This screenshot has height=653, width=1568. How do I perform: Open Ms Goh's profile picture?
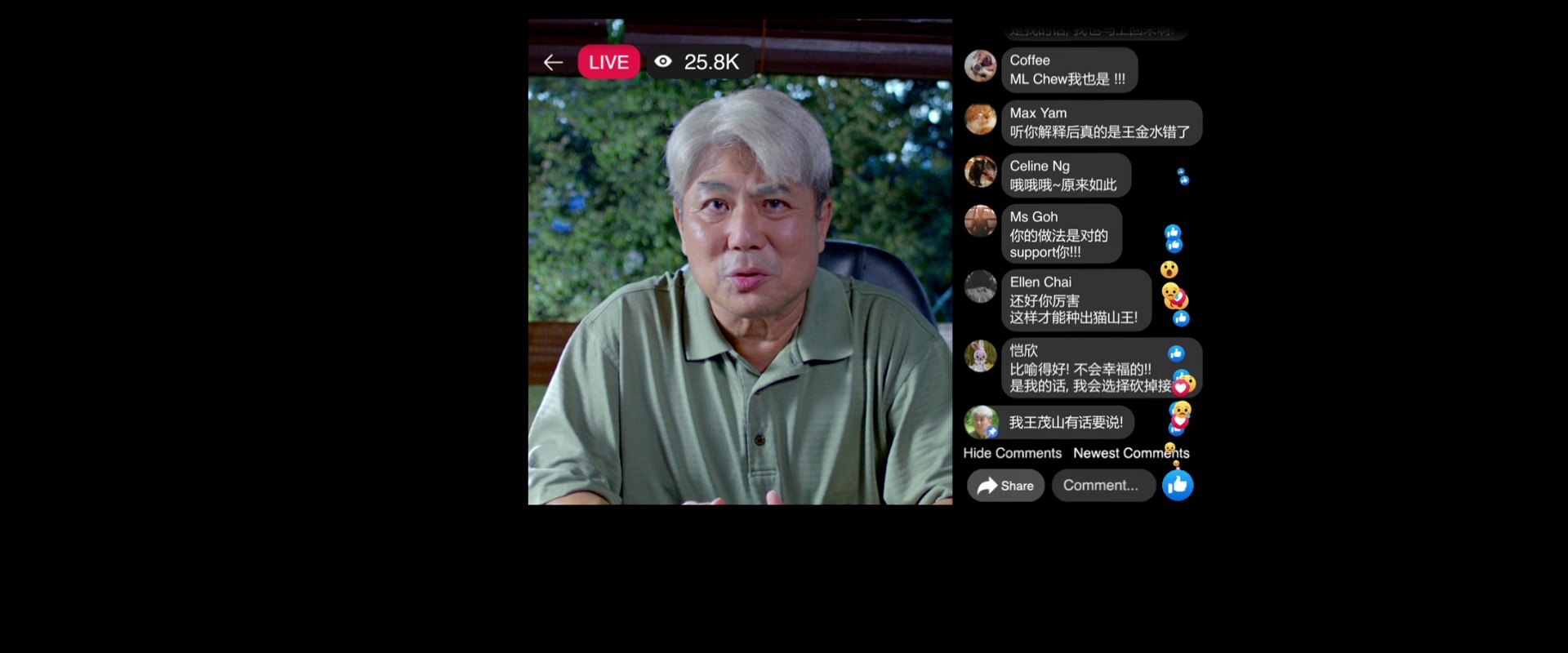pyautogui.click(x=980, y=220)
